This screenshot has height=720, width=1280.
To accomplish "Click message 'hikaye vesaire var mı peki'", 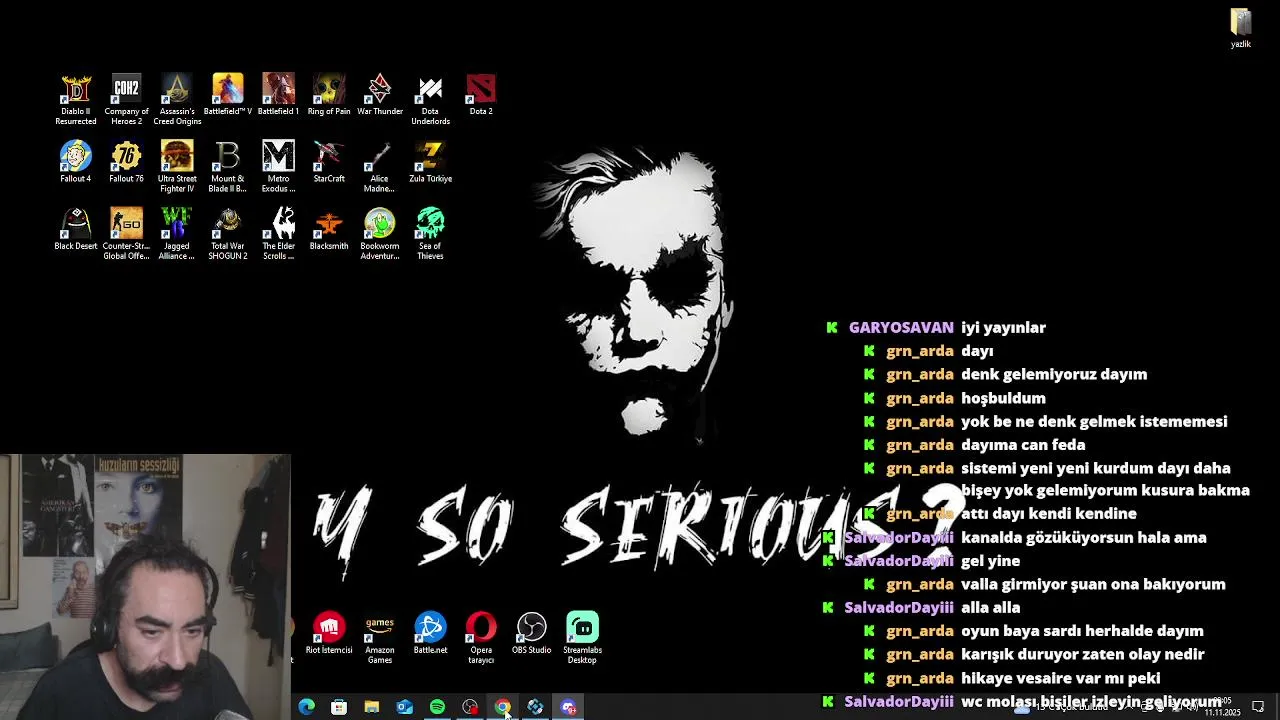I will pos(1061,678).
